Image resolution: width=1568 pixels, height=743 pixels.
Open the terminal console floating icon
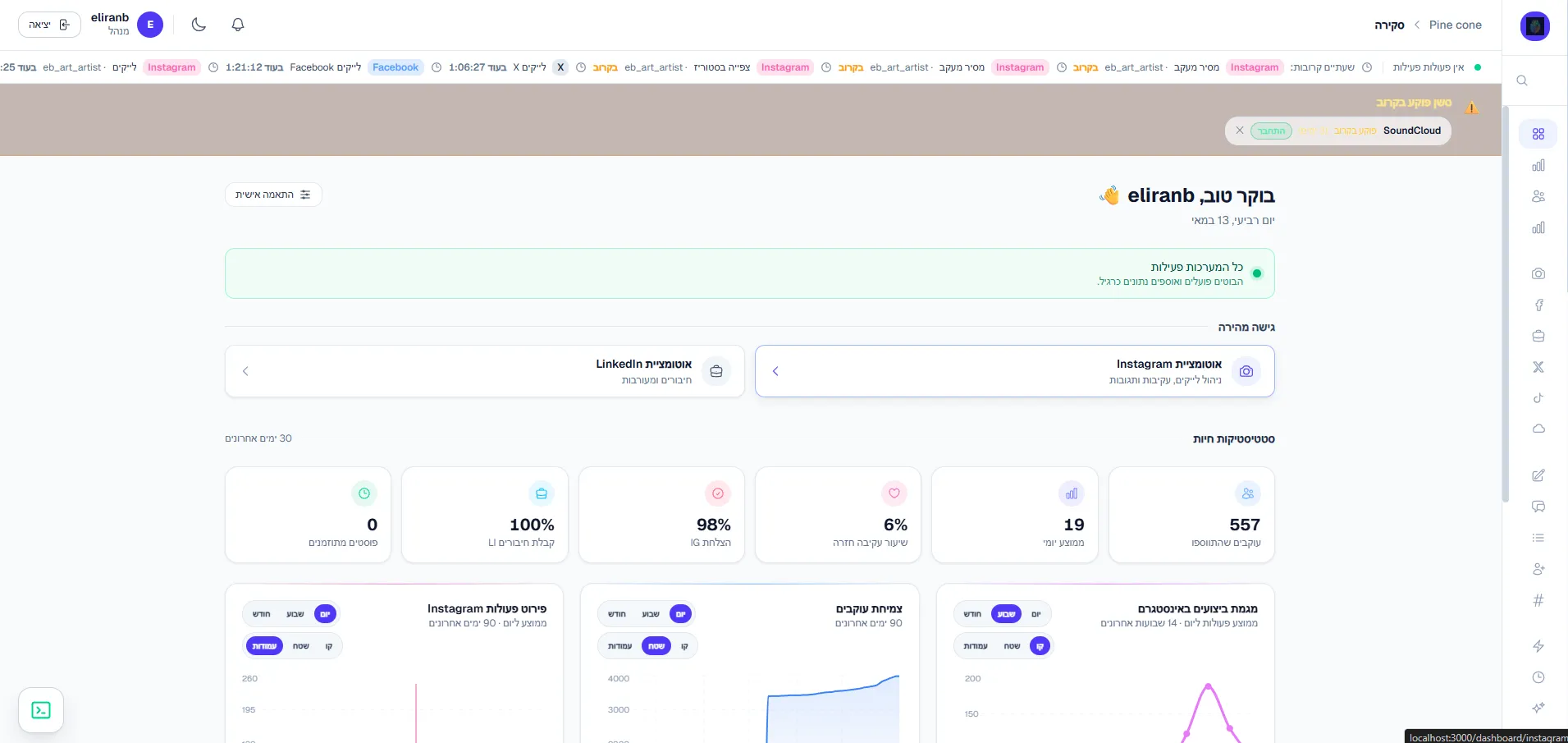41,710
